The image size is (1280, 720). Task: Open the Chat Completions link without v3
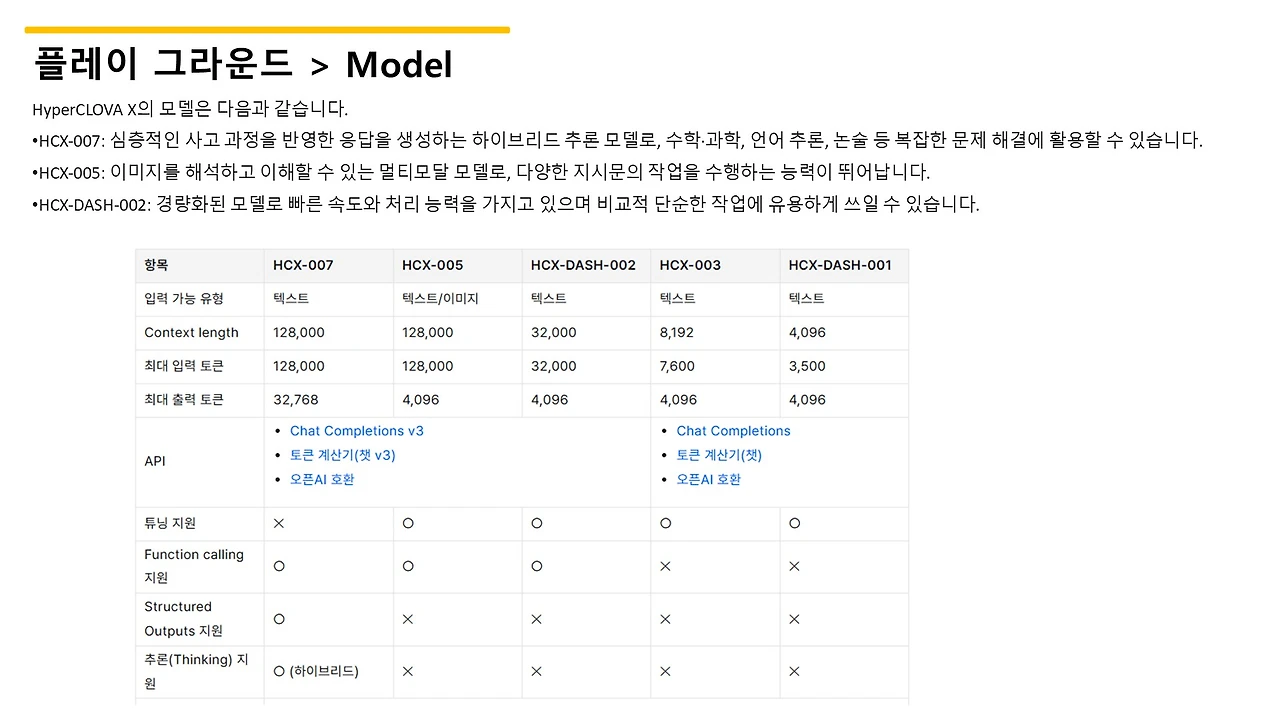click(733, 431)
